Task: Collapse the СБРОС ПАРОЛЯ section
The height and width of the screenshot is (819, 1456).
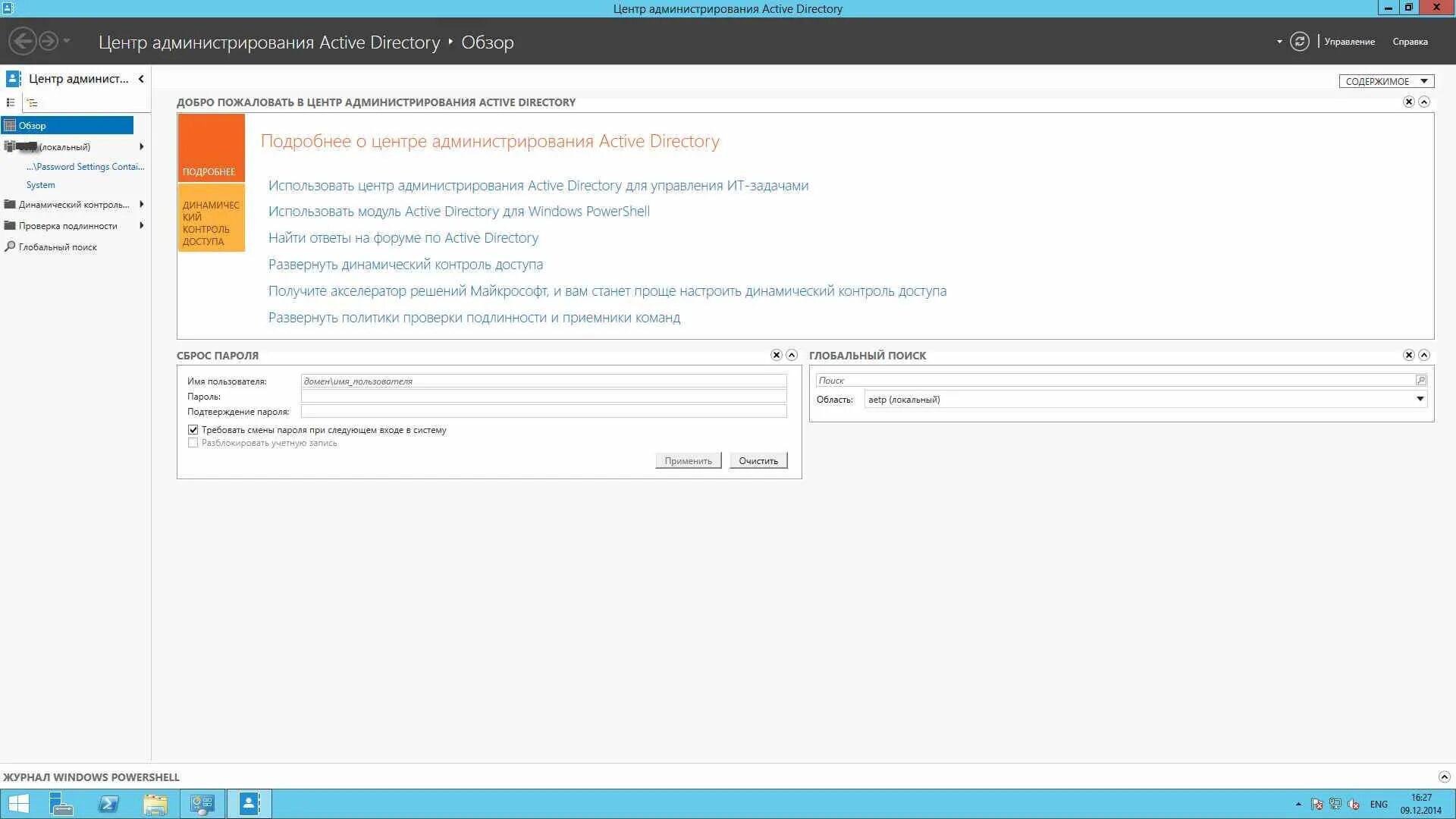Action: (x=792, y=355)
